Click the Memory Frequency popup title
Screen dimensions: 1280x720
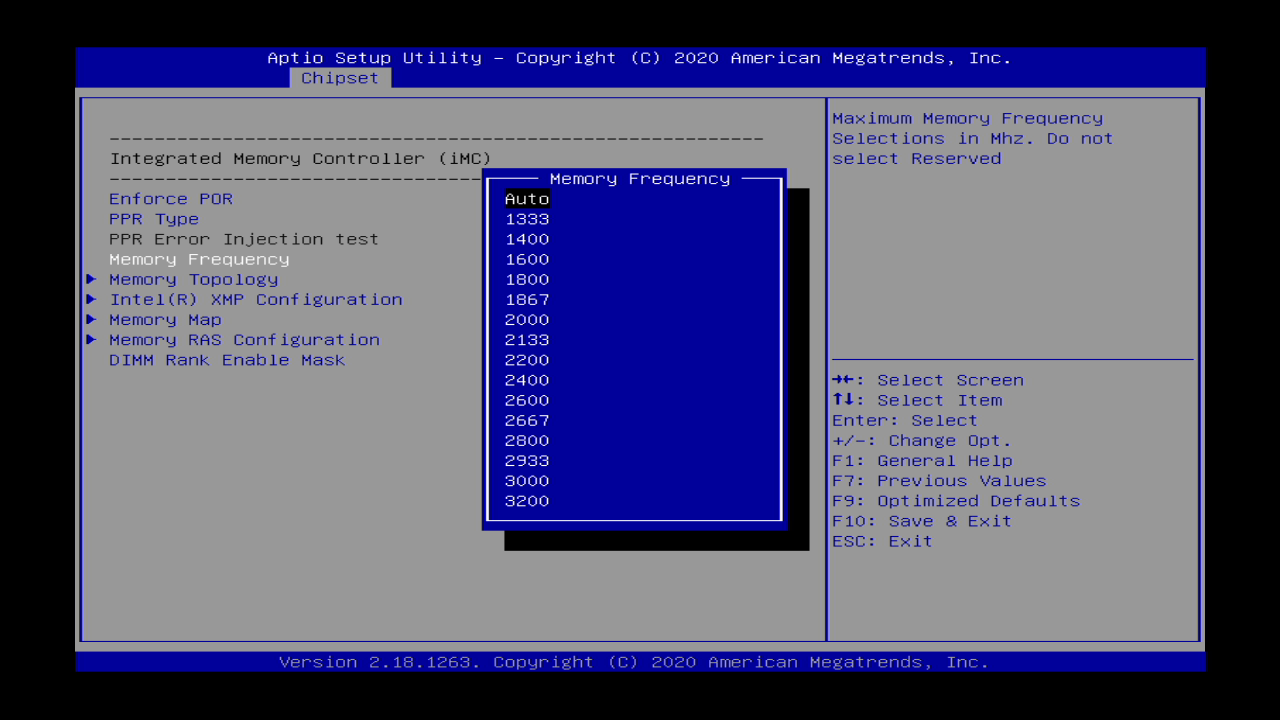tap(640, 178)
